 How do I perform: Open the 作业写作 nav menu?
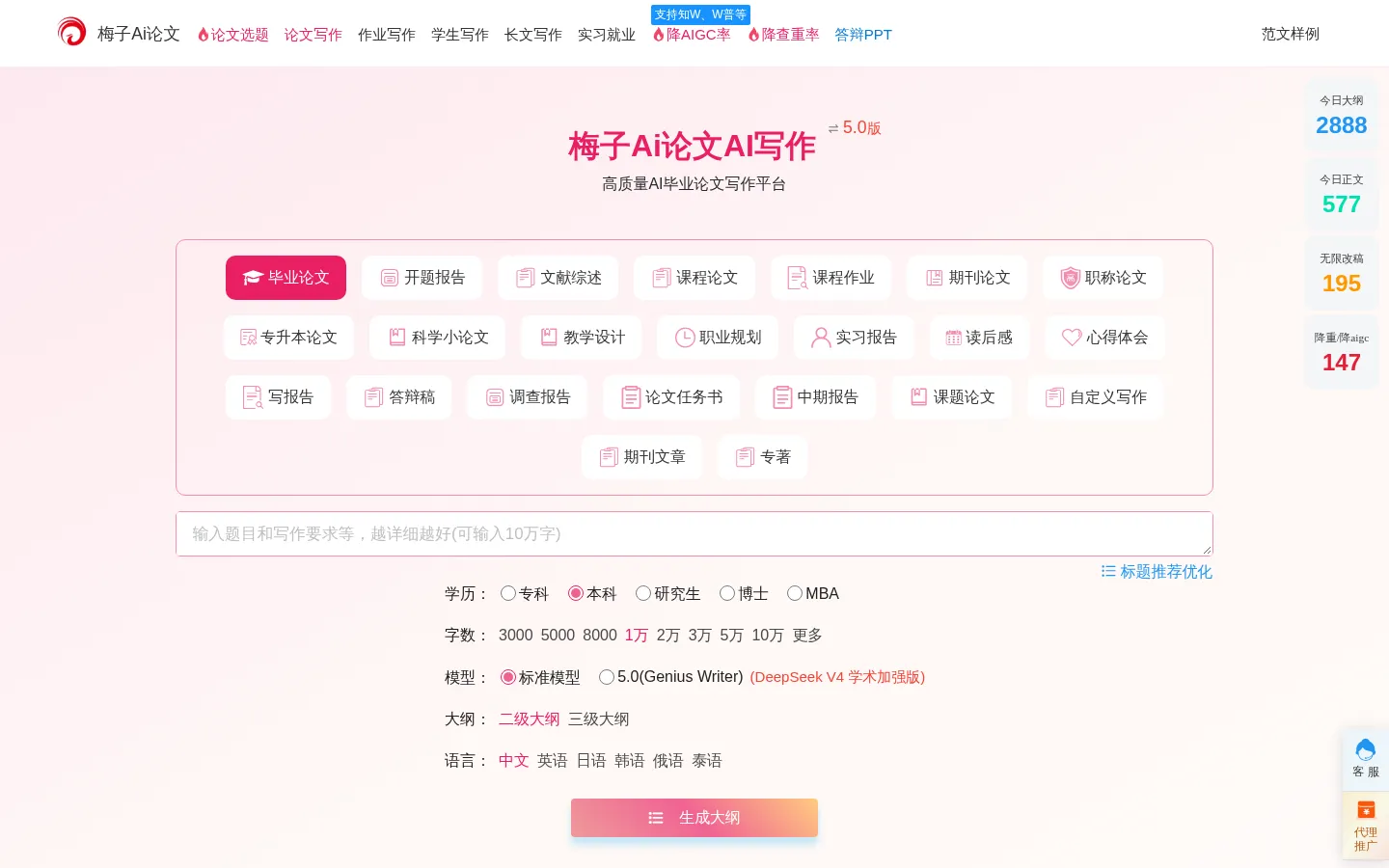pos(387,35)
